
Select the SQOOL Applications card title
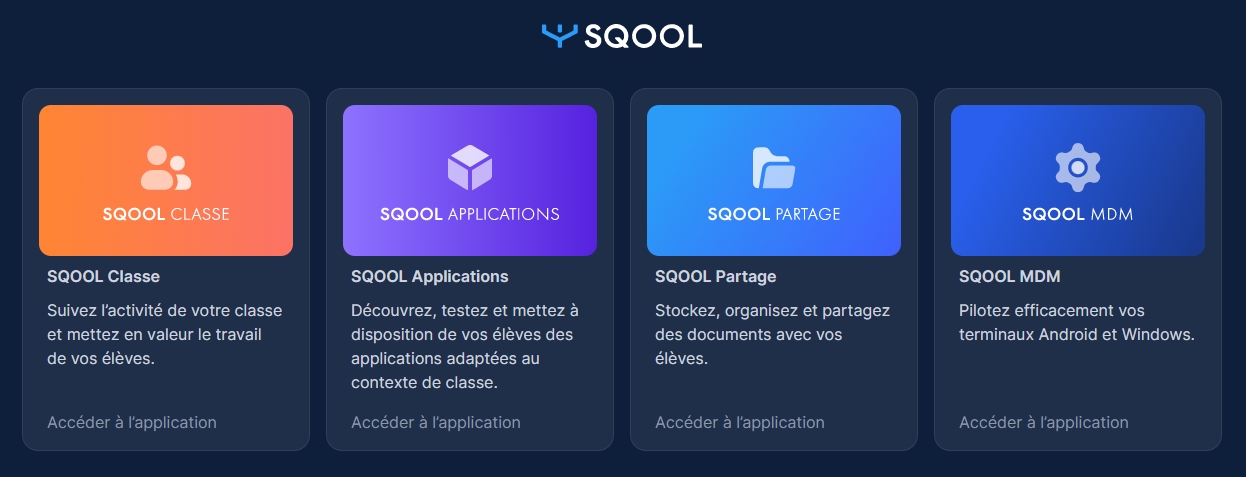[430, 276]
